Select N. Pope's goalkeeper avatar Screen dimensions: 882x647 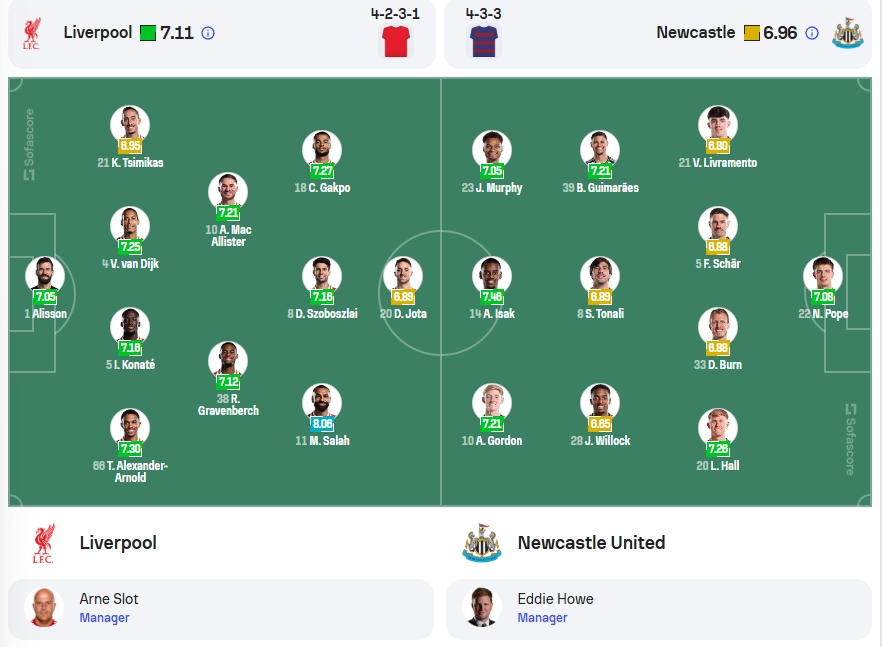(x=823, y=276)
